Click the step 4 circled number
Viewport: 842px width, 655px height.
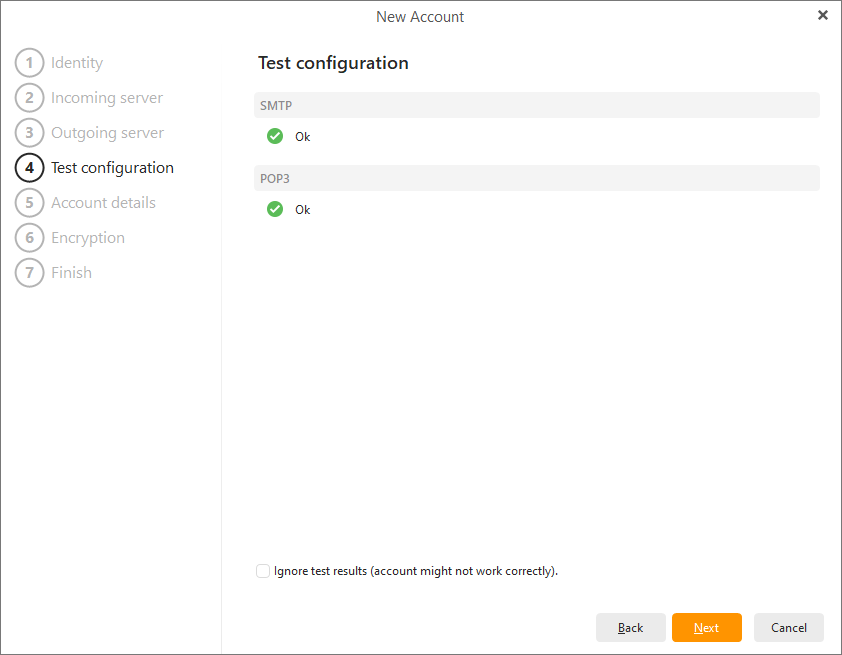tap(30, 168)
